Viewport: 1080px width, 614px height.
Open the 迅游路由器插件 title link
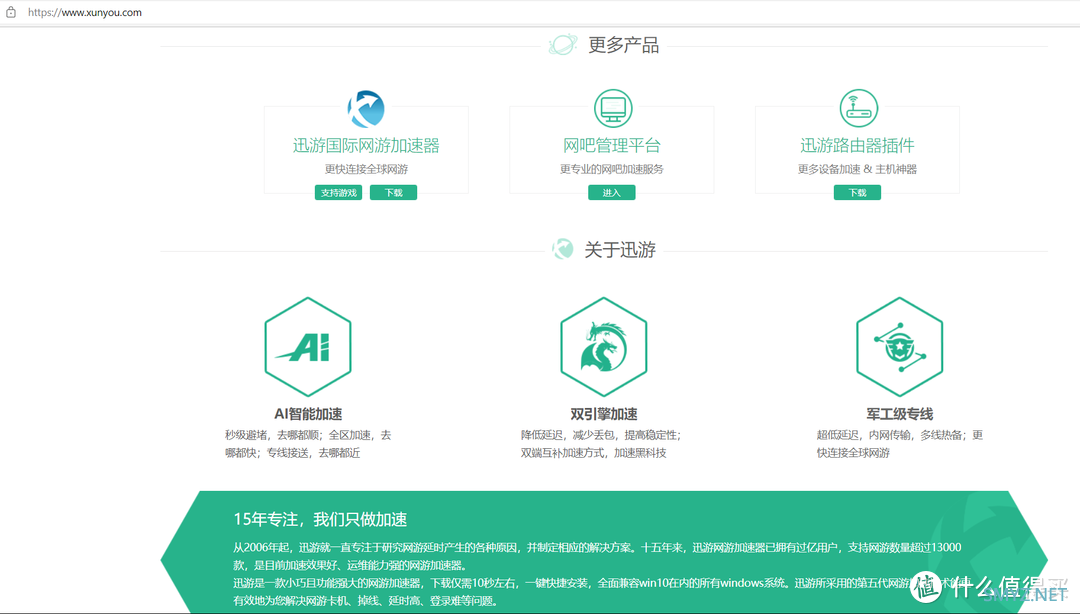[858, 145]
